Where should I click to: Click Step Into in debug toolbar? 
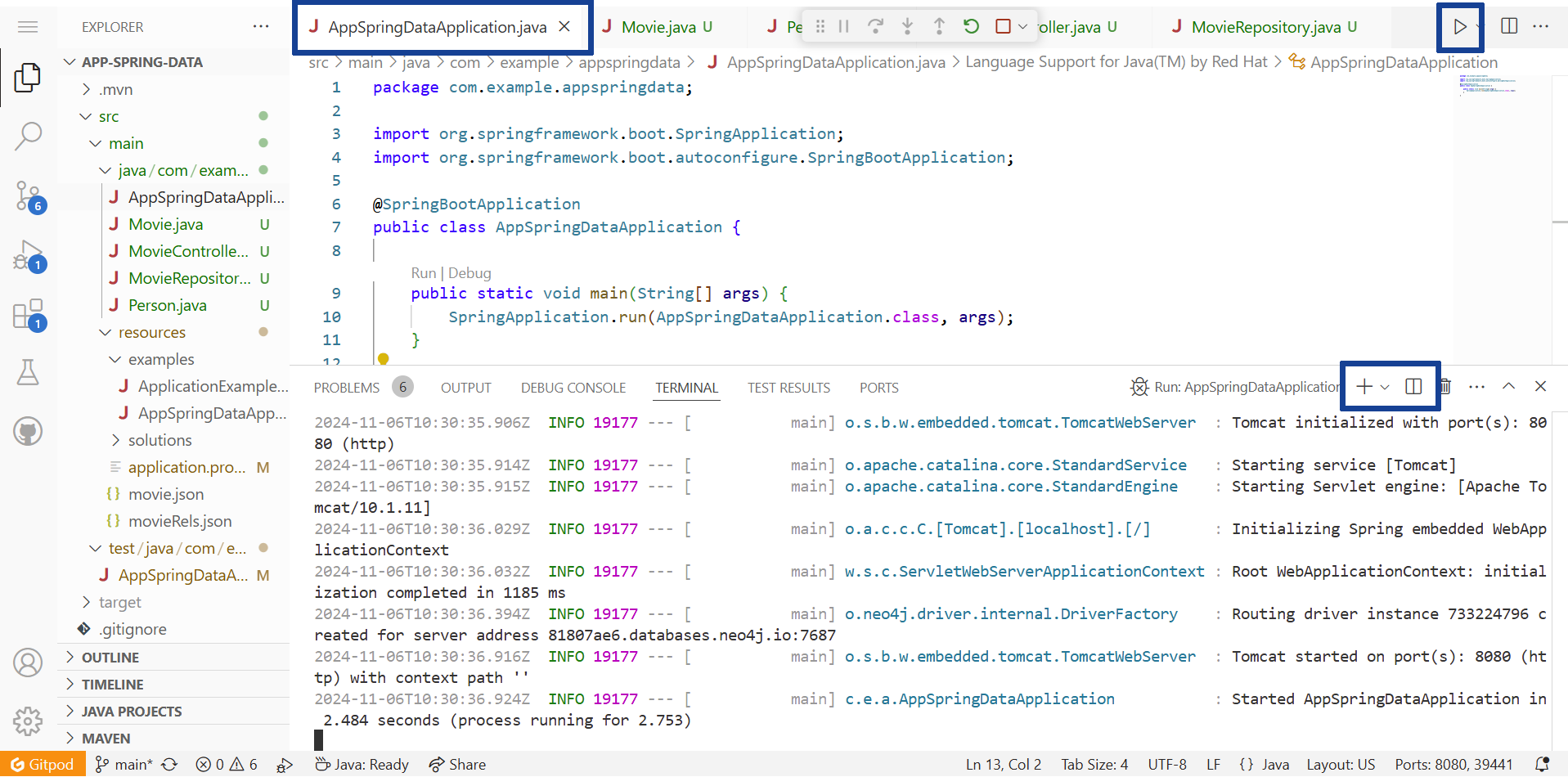point(907,26)
